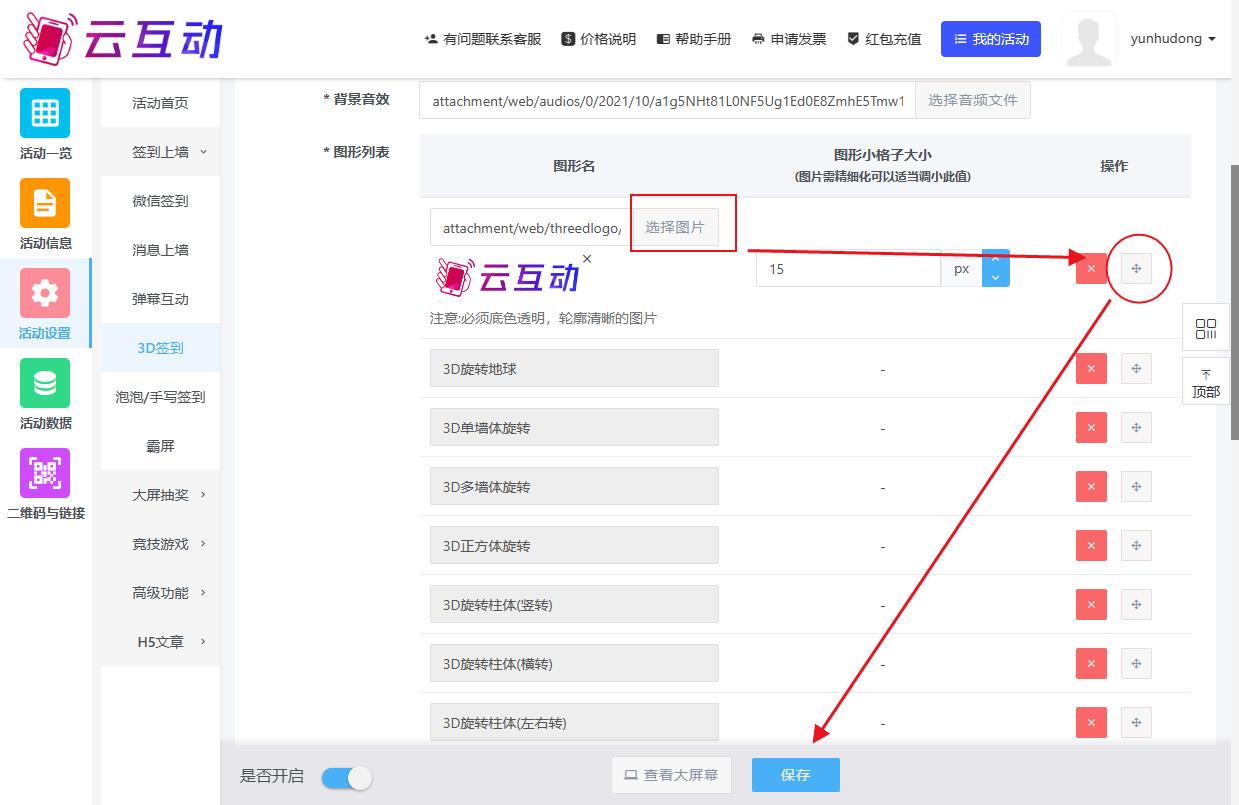Open the 二维码与链接 QR icon
1239x805 pixels.
click(45, 473)
